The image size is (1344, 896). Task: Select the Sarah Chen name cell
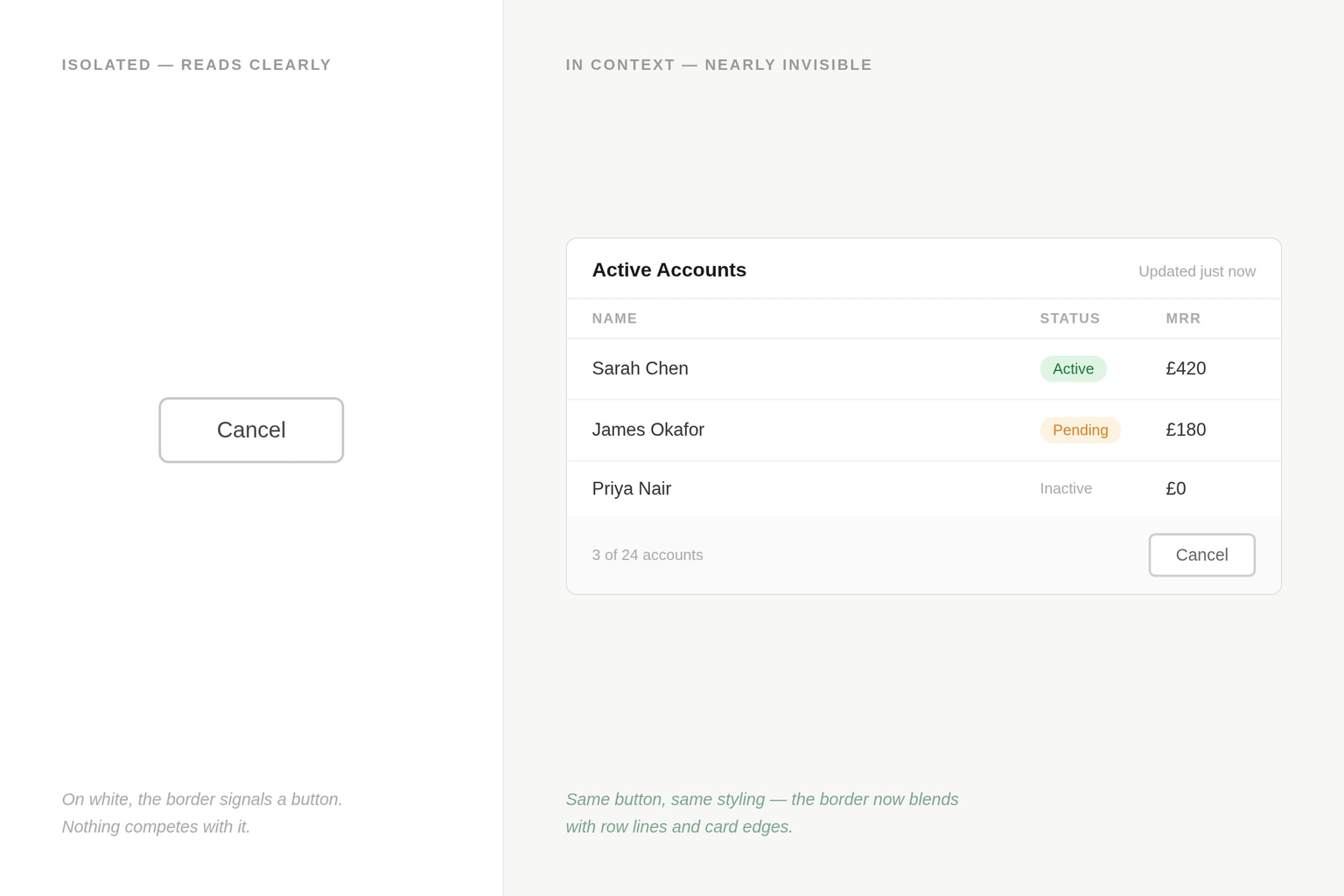click(x=640, y=368)
